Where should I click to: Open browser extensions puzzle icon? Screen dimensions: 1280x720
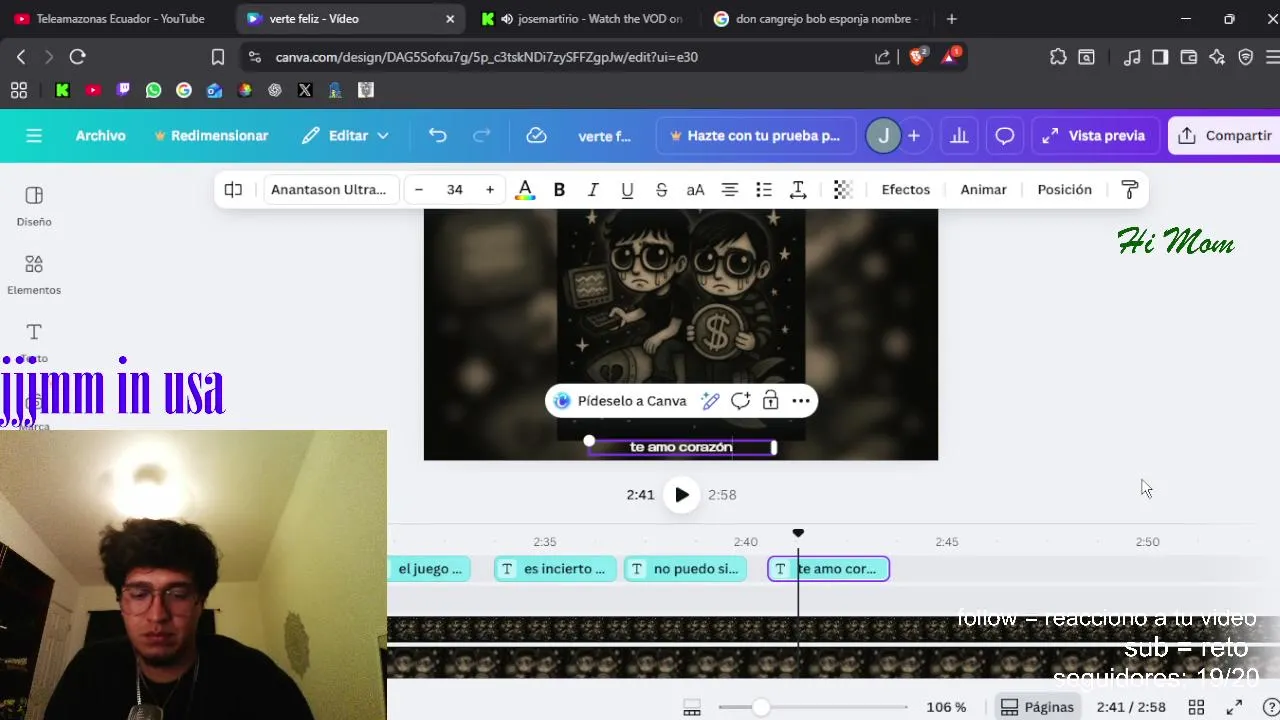point(1058,57)
